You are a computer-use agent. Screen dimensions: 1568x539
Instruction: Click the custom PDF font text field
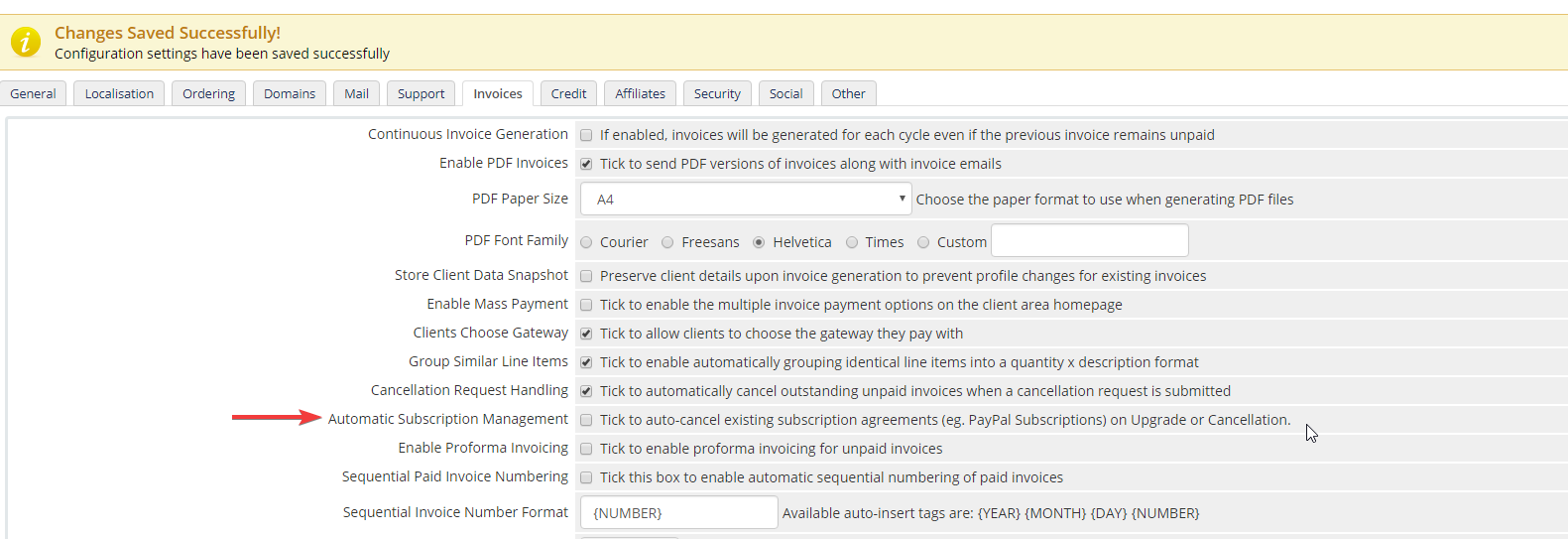tap(1089, 240)
